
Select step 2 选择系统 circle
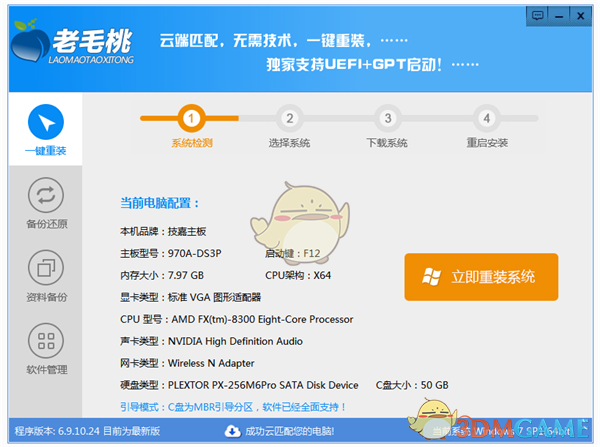coord(290,118)
